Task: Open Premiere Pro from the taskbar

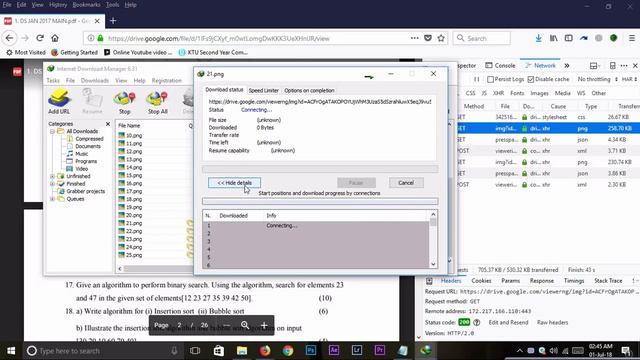Action: tap(380, 351)
